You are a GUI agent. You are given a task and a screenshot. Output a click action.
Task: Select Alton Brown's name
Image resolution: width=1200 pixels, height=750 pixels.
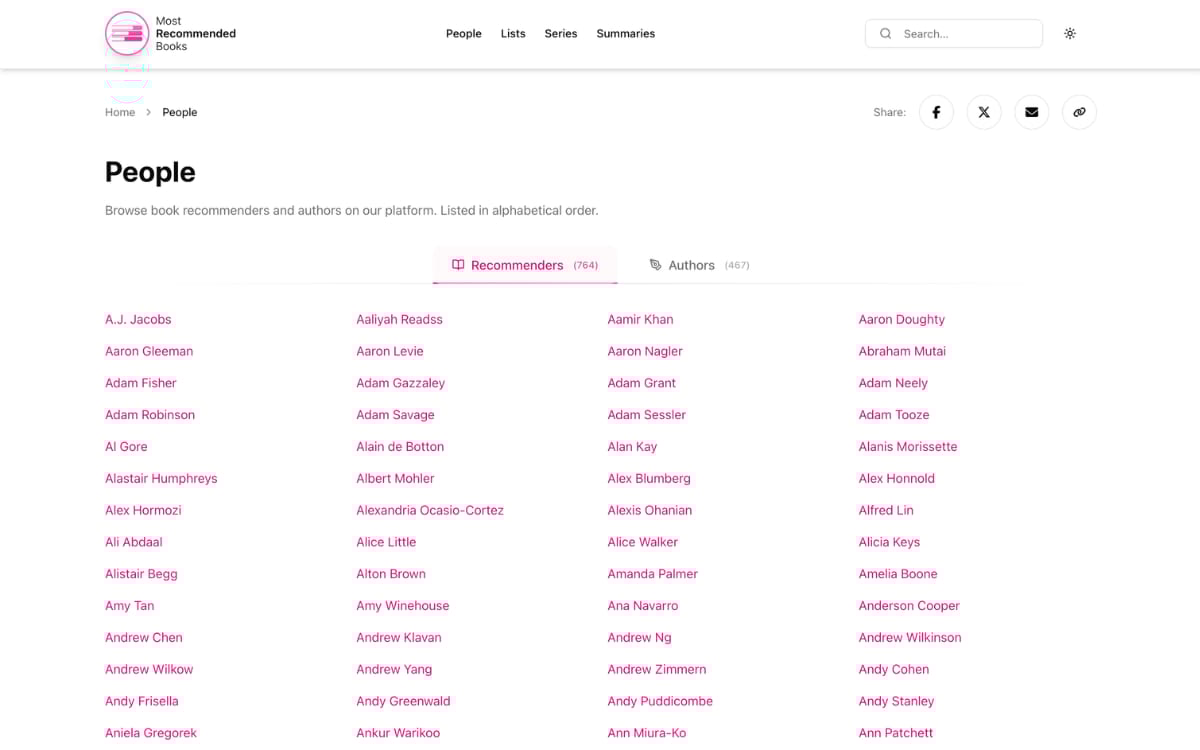click(x=391, y=574)
